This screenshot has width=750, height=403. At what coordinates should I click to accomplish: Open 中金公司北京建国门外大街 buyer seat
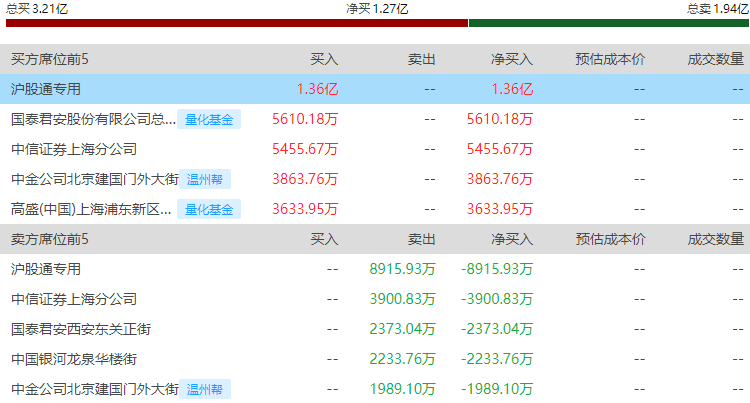click(95, 179)
